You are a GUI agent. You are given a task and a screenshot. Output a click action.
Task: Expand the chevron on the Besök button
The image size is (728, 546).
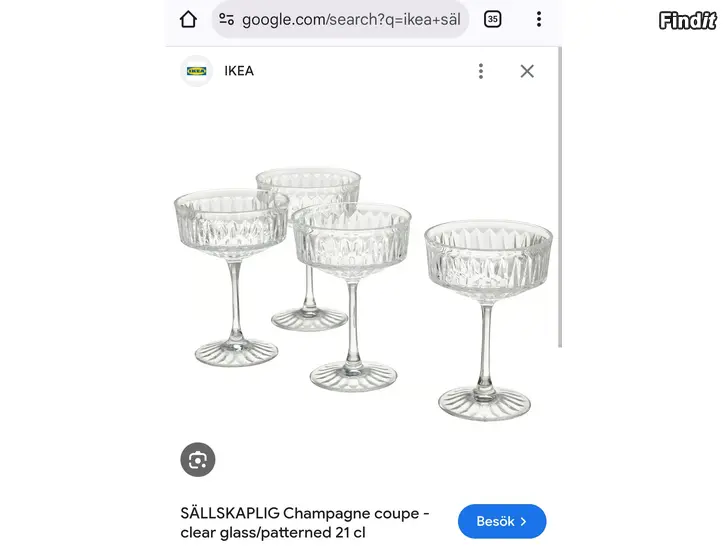coord(524,521)
